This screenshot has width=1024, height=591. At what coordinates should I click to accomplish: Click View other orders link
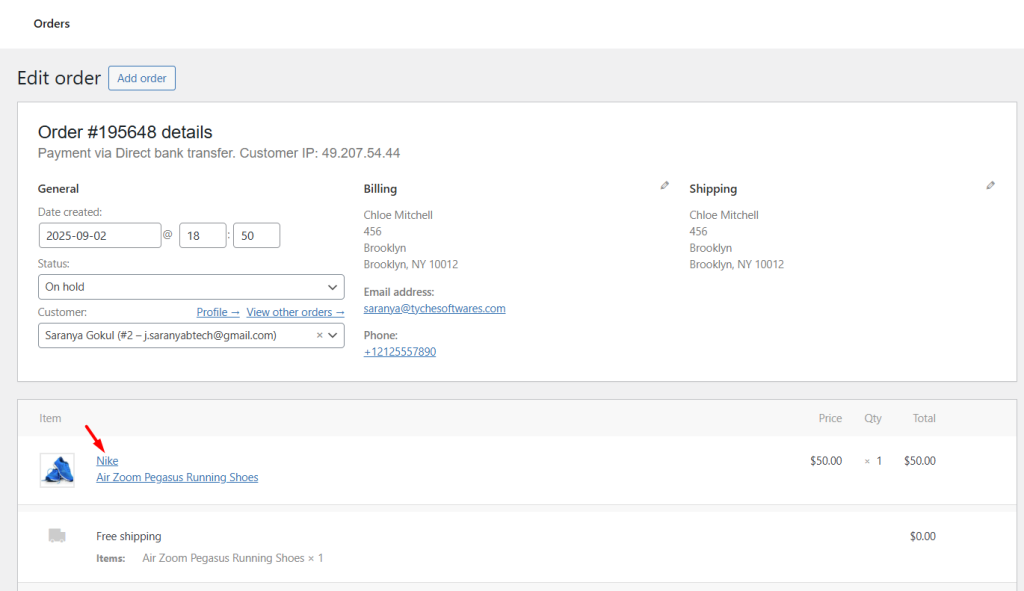(295, 311)
